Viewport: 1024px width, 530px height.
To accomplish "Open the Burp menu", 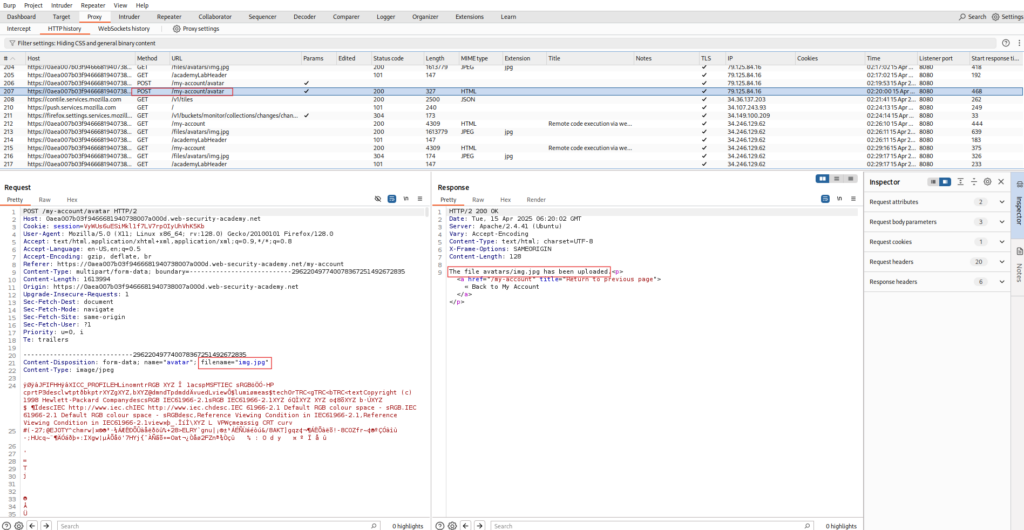I will [x=10, y=5].
